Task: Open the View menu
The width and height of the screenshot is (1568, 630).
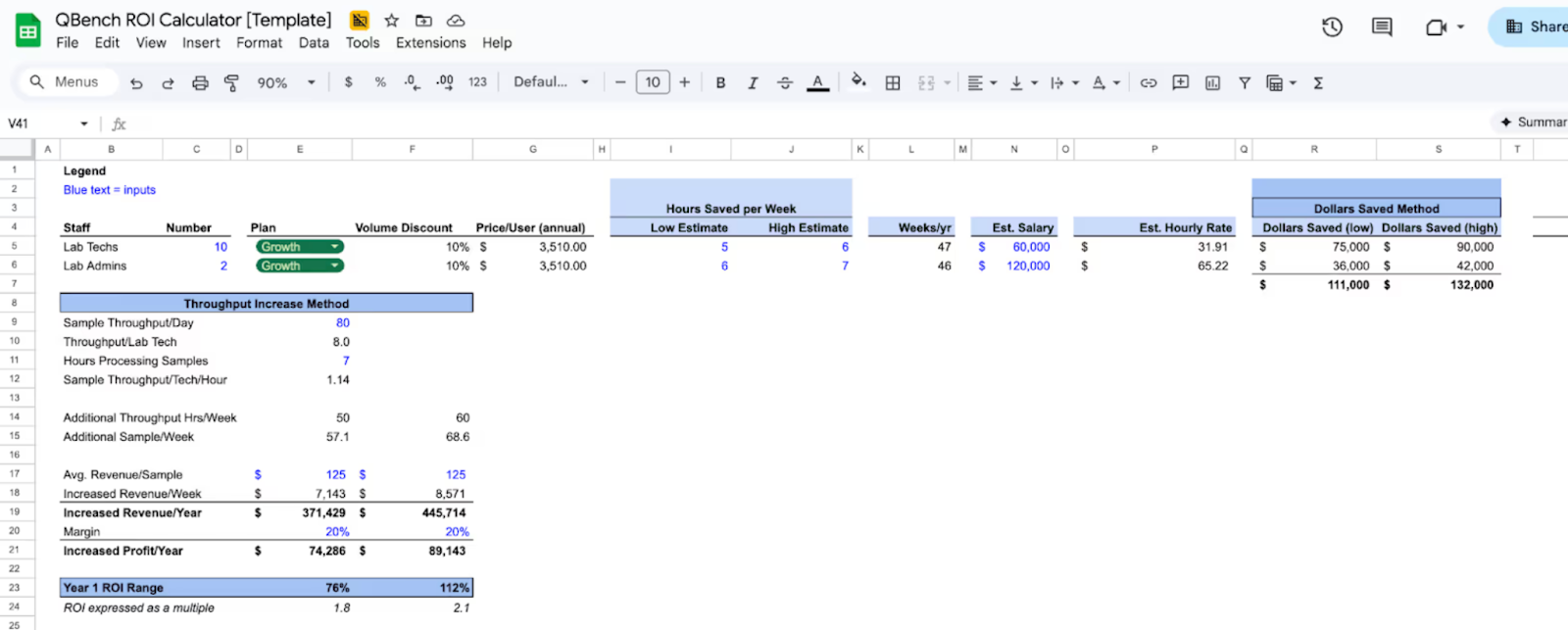Action: click(x=151, y=43)
